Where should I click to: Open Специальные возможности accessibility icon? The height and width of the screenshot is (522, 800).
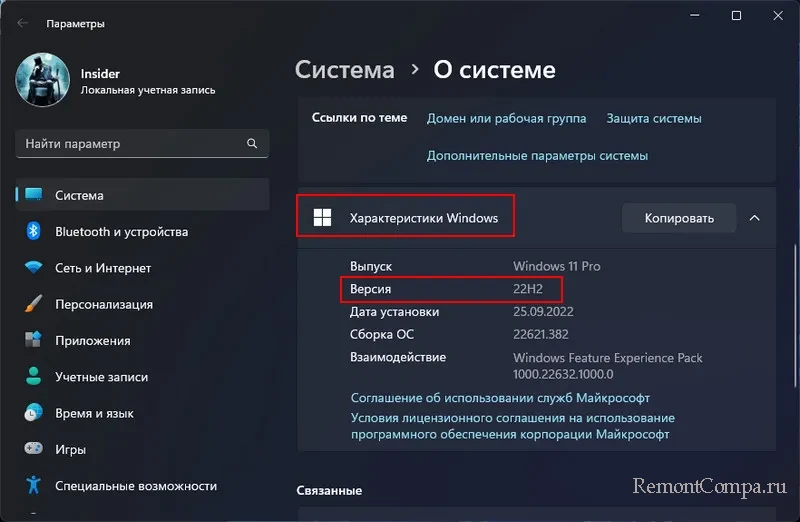click(x=34, y=485)
